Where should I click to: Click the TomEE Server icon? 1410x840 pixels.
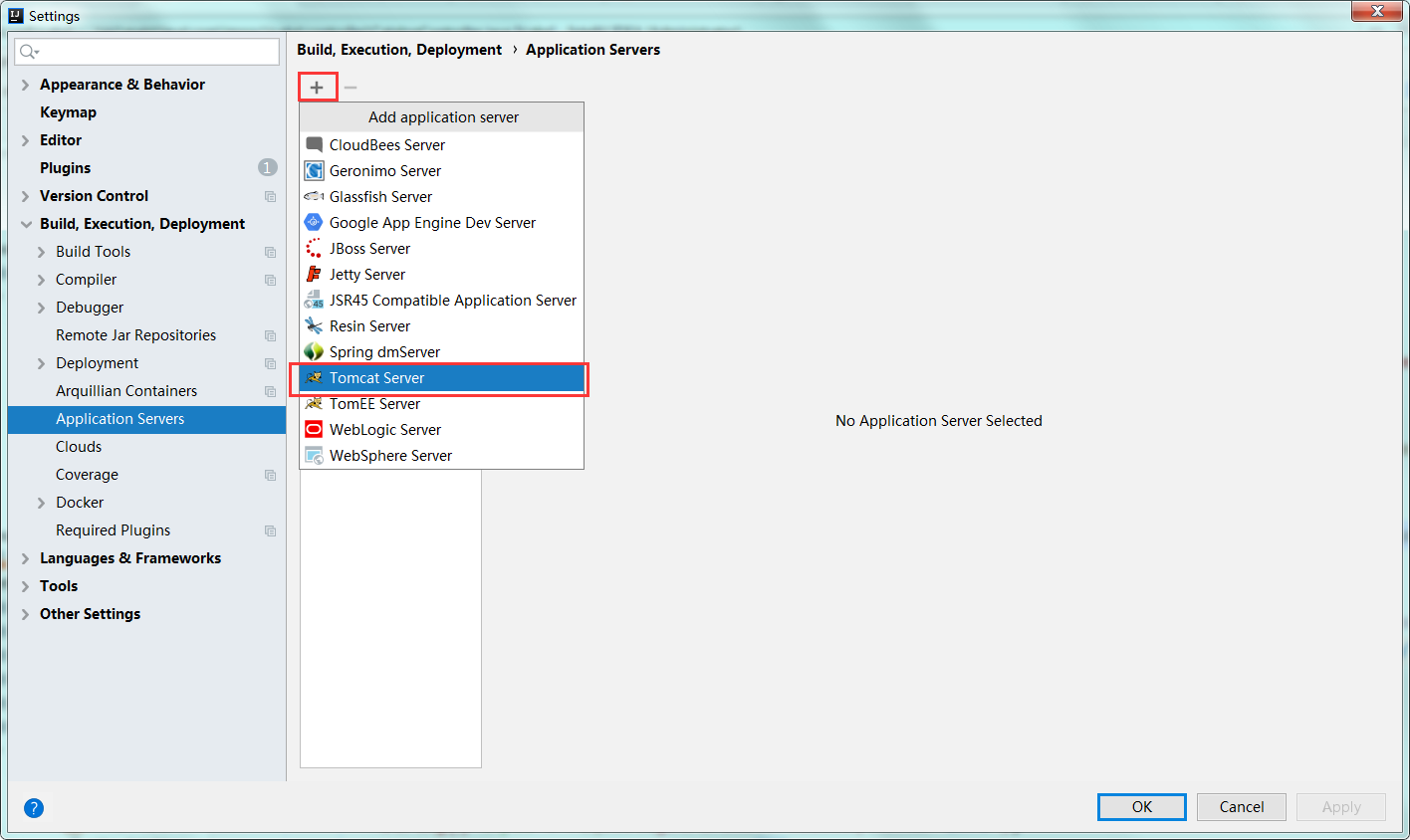[x=314, y=404]
